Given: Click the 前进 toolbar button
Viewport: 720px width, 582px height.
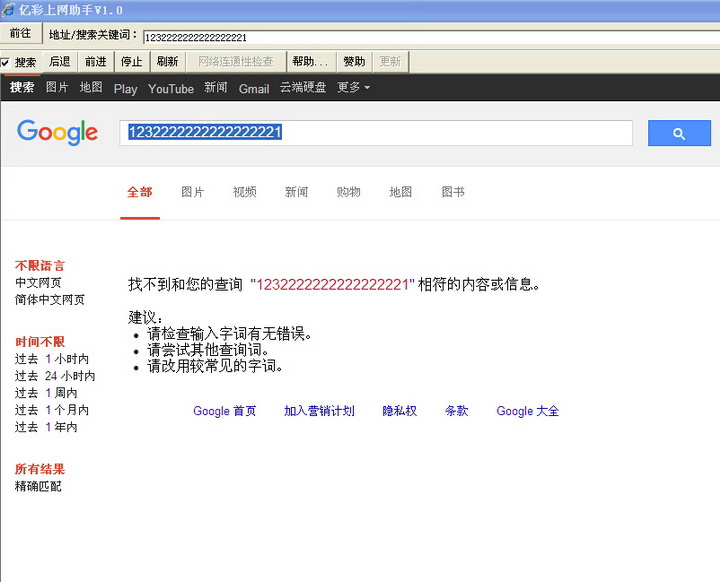Looking at the screenshot, I should click(x=96, y=62).
